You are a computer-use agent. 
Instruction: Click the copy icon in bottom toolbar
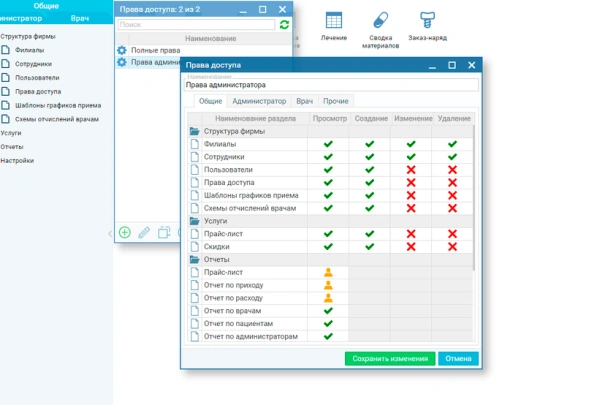164,232
